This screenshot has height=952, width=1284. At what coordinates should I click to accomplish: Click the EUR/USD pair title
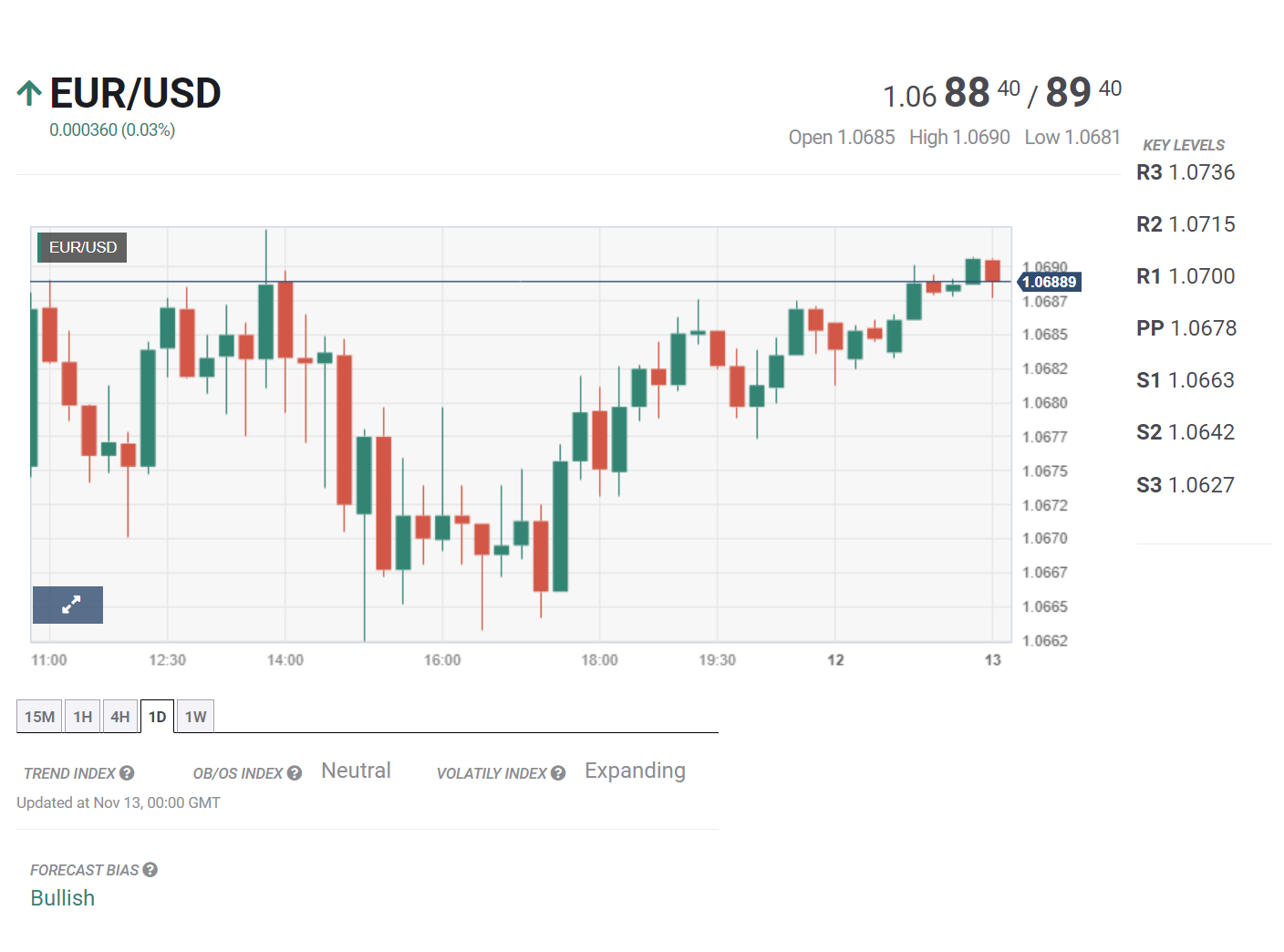[135, 93]
